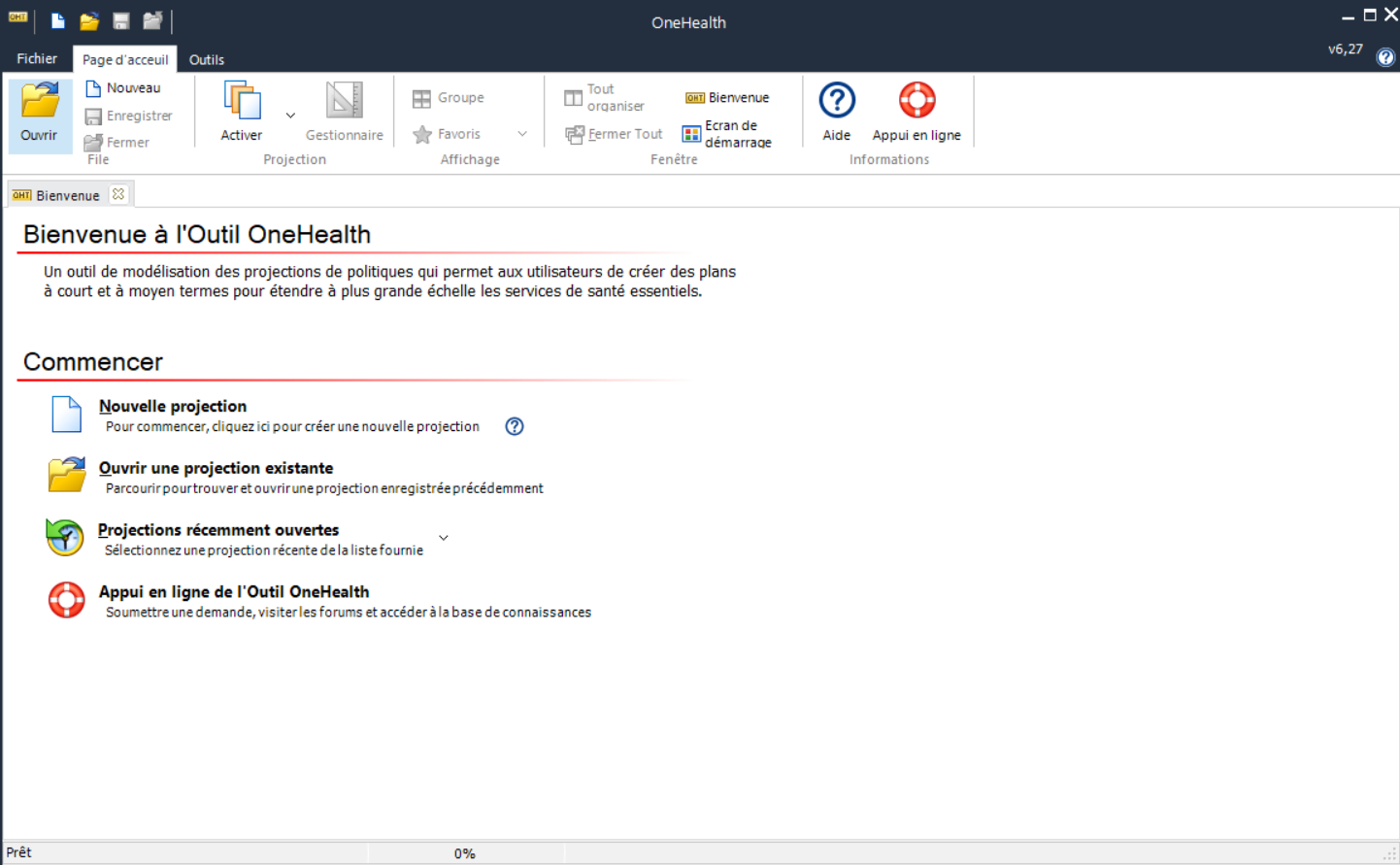
Task: Click Appui en ligne de l'Outil OneHealth link
Action: (x=234, y=592)
